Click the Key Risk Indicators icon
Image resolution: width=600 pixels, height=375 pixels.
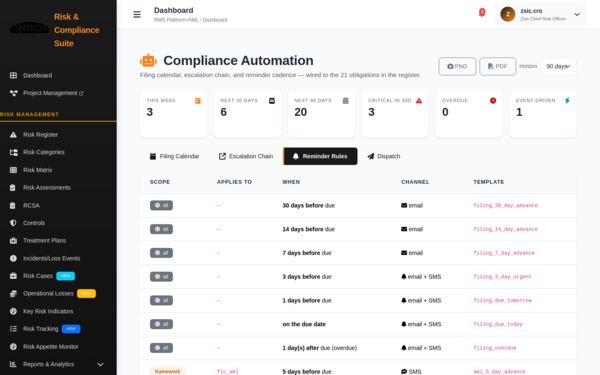[13, 311]
